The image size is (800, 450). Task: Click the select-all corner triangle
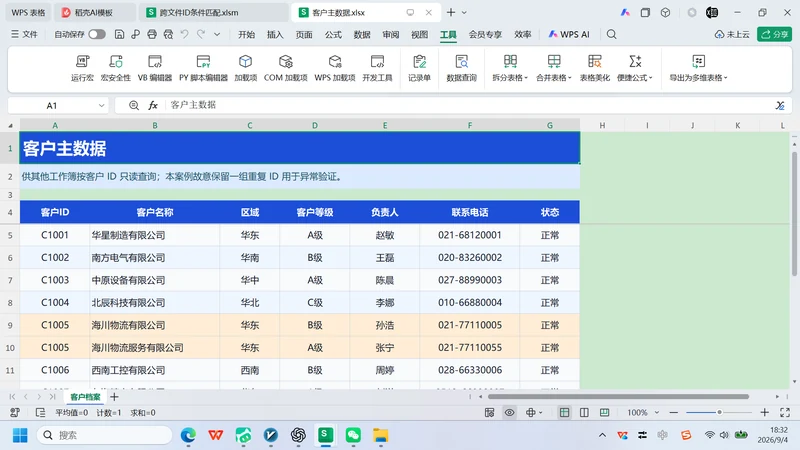[x=10, y=126]
